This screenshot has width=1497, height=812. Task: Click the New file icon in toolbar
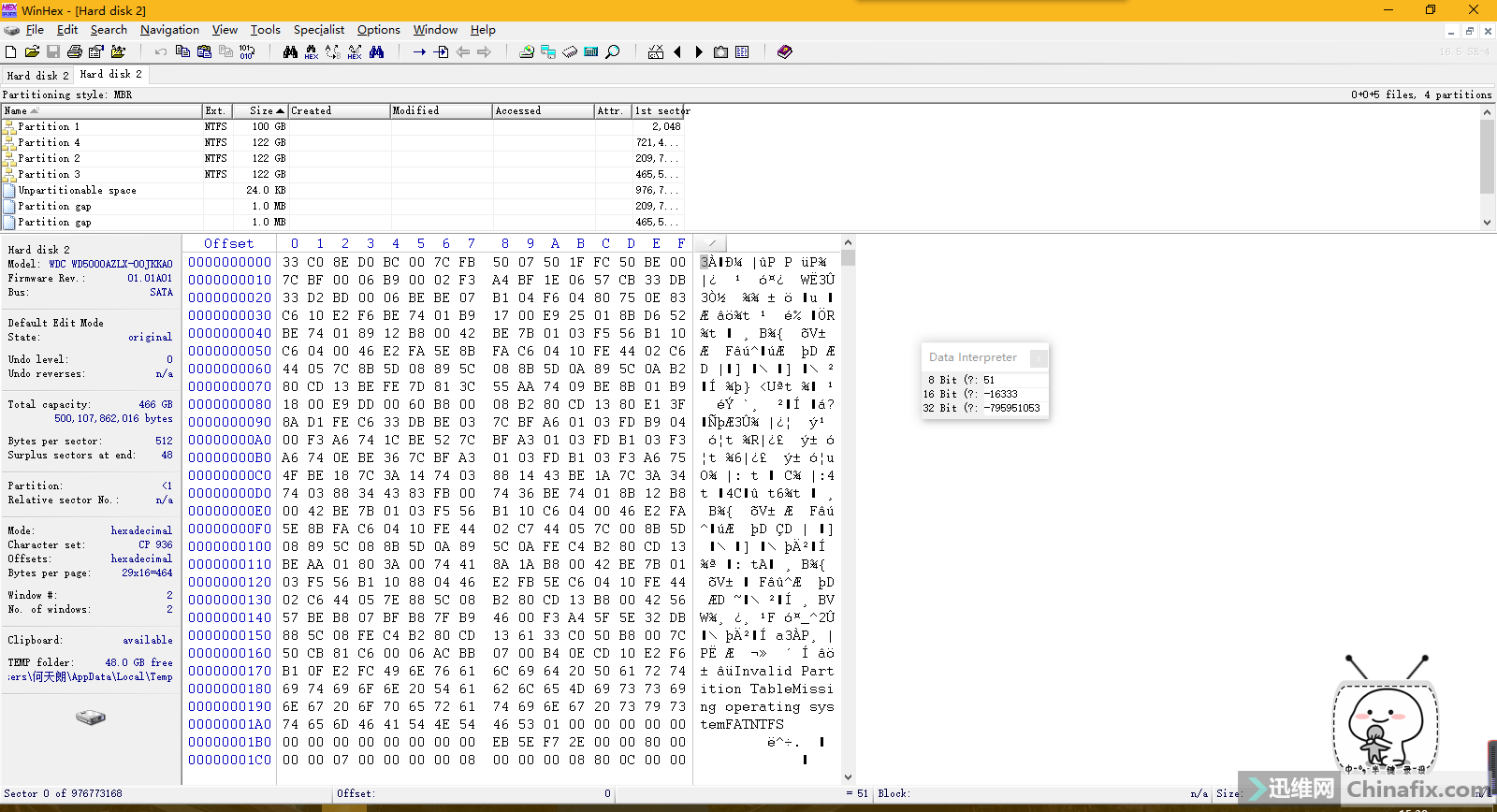click(x=11, y=52)
